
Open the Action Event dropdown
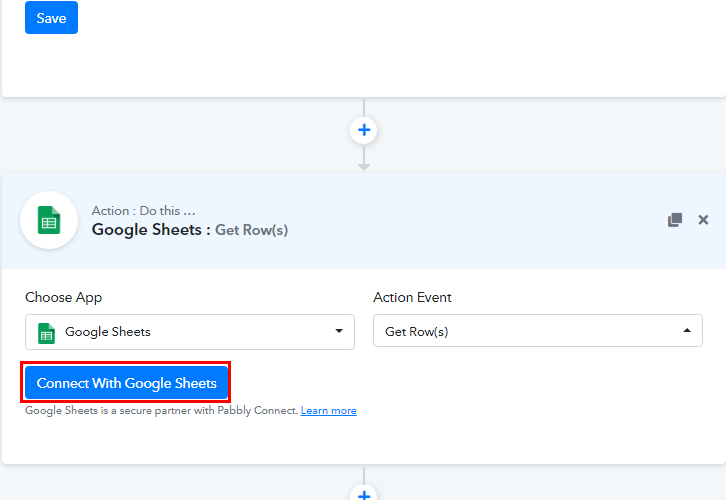click(x=538, y=331)
